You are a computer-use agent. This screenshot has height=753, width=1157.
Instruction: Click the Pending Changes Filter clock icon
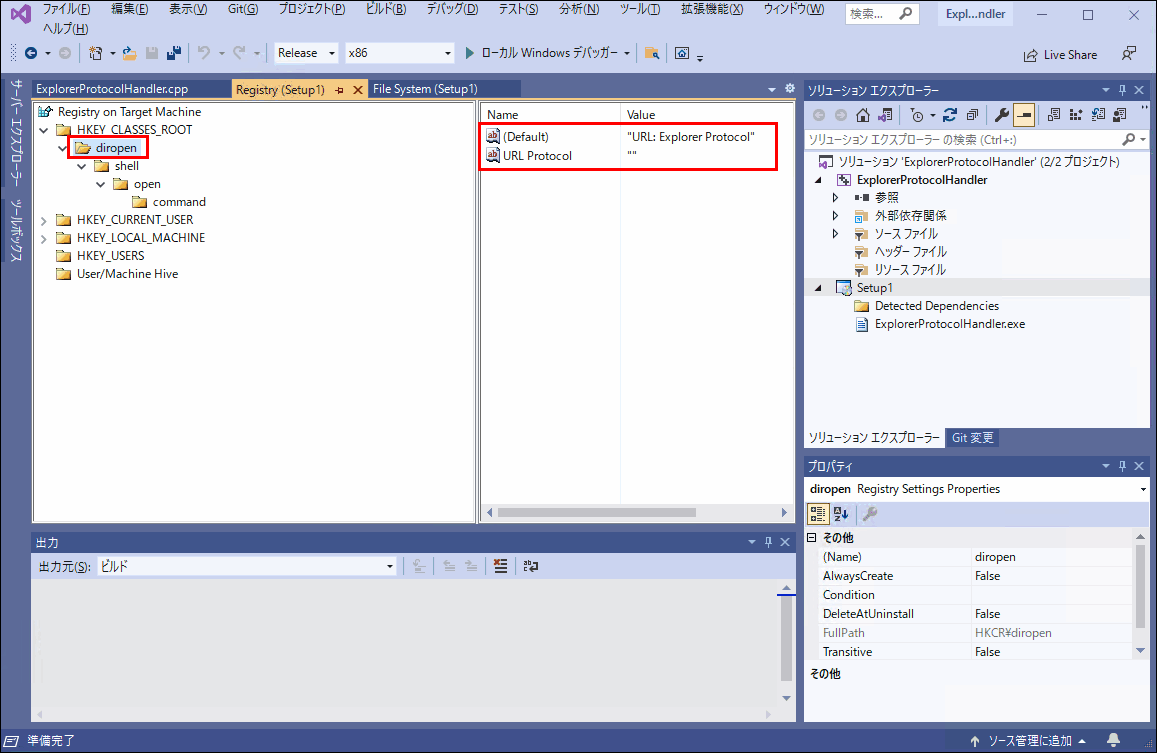917,115
